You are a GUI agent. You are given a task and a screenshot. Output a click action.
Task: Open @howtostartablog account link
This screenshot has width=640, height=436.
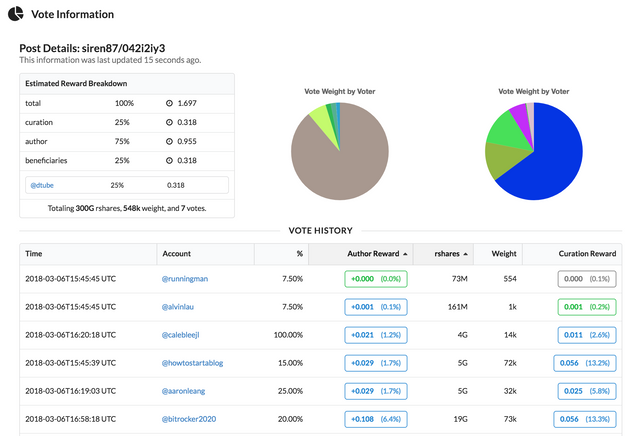pos(193,363)
